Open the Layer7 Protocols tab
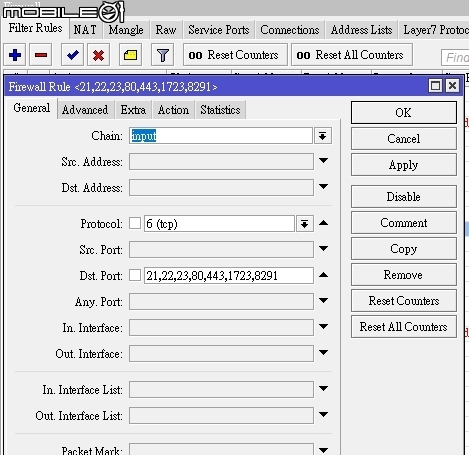The width and height of the screenshot is (469, 455). (x=434, y=30)
